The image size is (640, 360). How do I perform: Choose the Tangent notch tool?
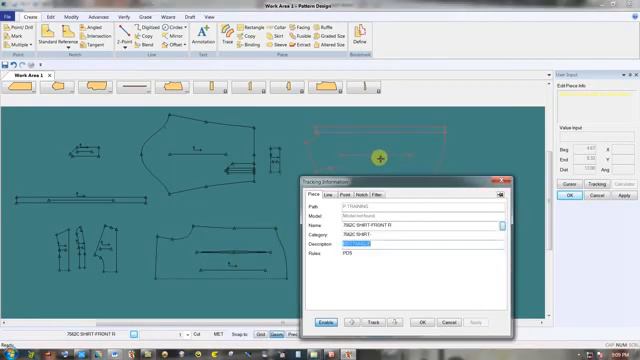[92, 44]
